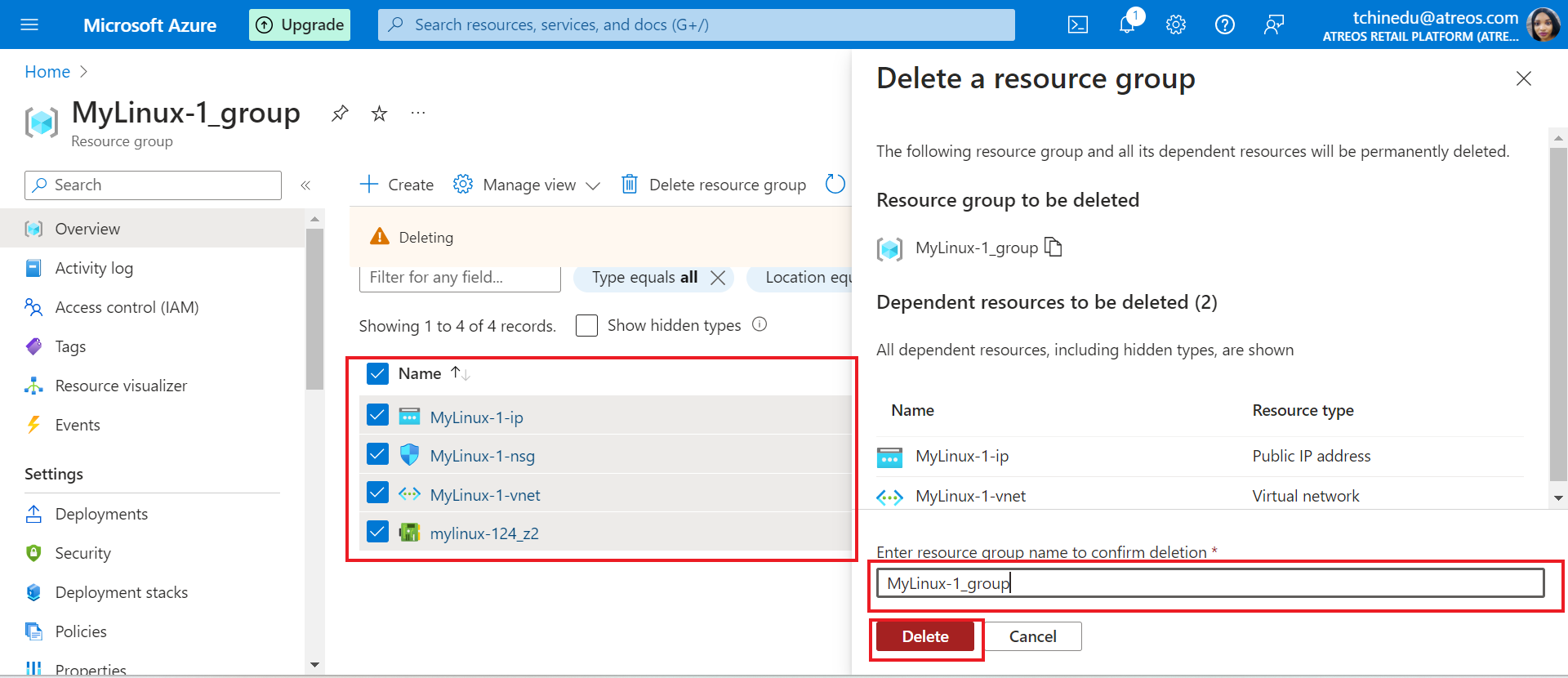Add resource group to favorites star
The height and width of the screenshot is (678, 1568).
379,114
